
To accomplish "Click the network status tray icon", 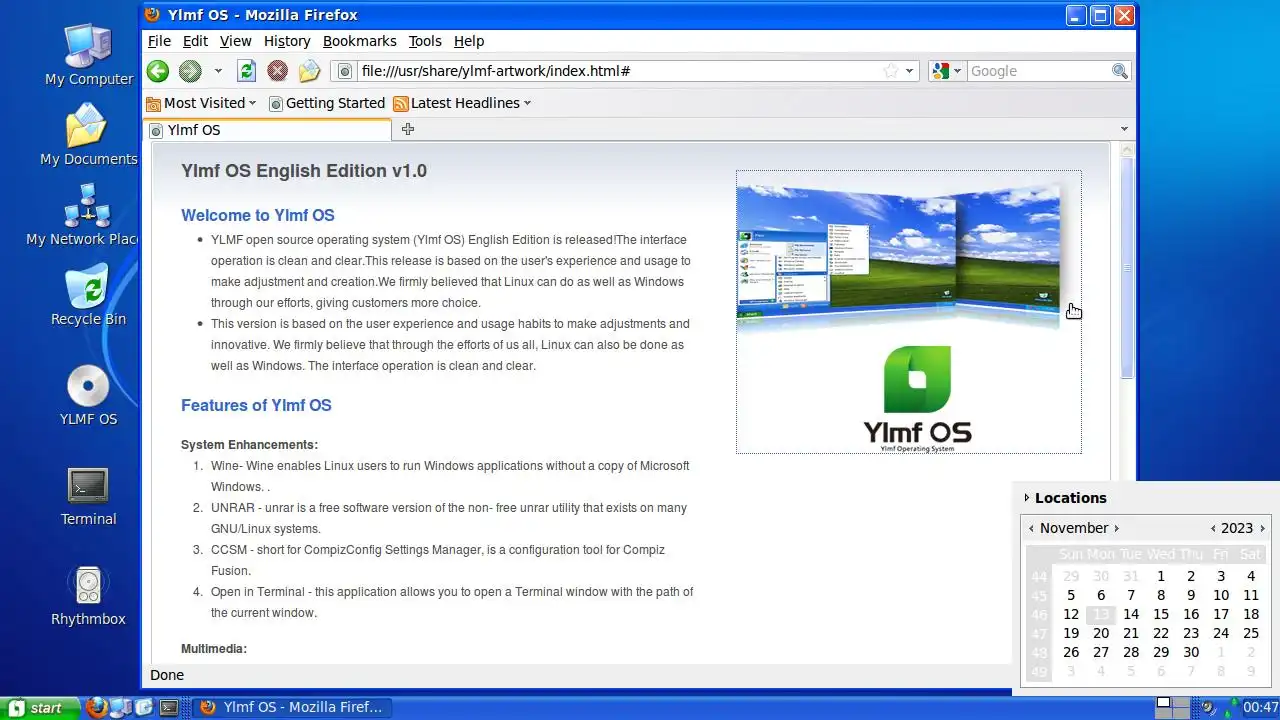I will tap(1232, 708).
